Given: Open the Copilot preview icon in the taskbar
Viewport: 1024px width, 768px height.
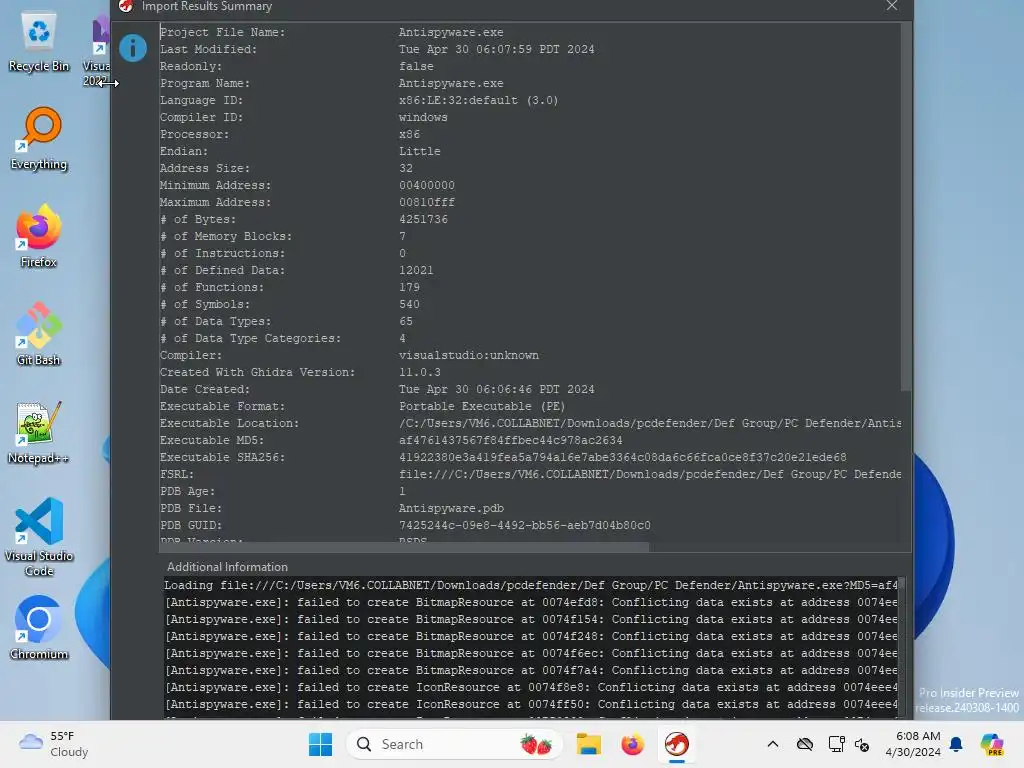Looking at the screenshot, I should click(992, 744).
